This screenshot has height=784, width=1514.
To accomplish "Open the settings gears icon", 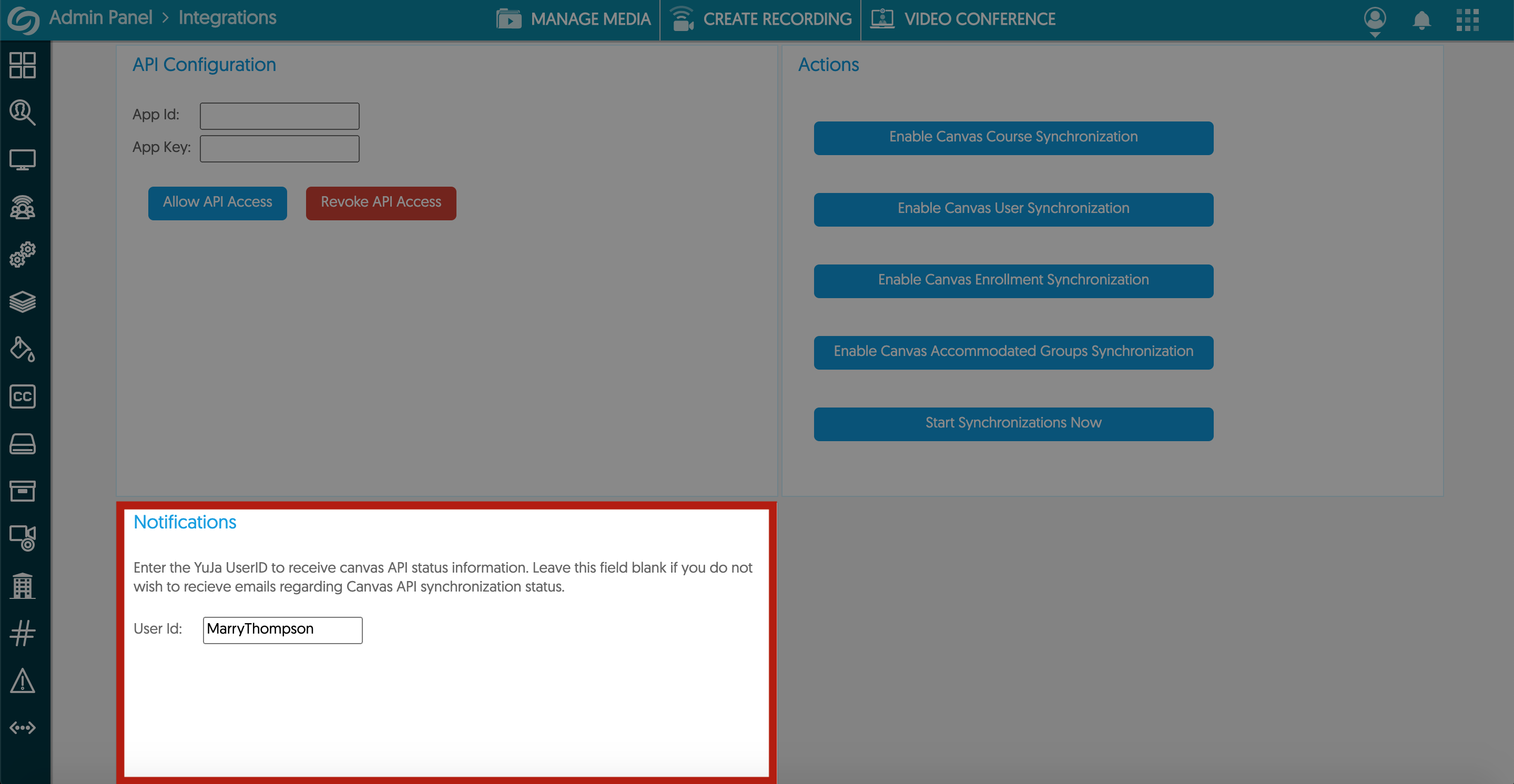I will (22, 254).
